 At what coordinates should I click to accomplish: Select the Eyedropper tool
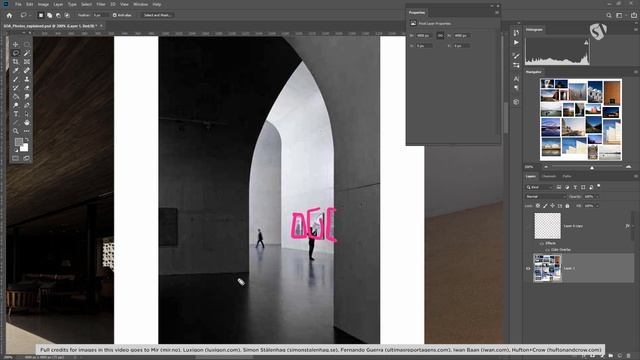pos(16,70)
